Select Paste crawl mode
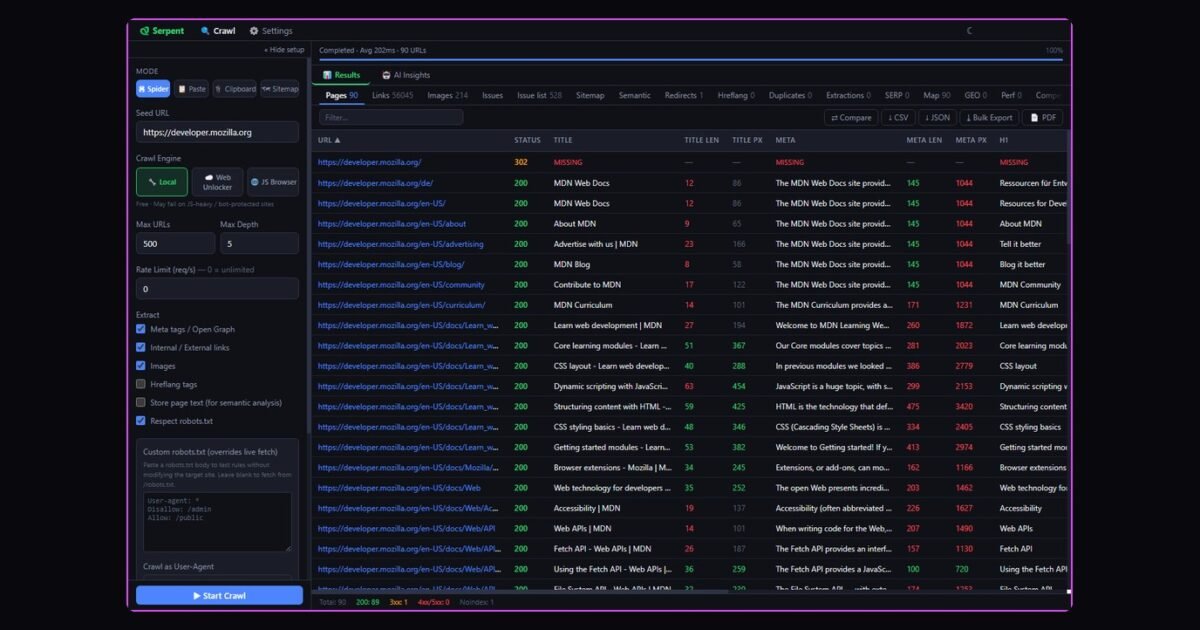 [191, 89]
